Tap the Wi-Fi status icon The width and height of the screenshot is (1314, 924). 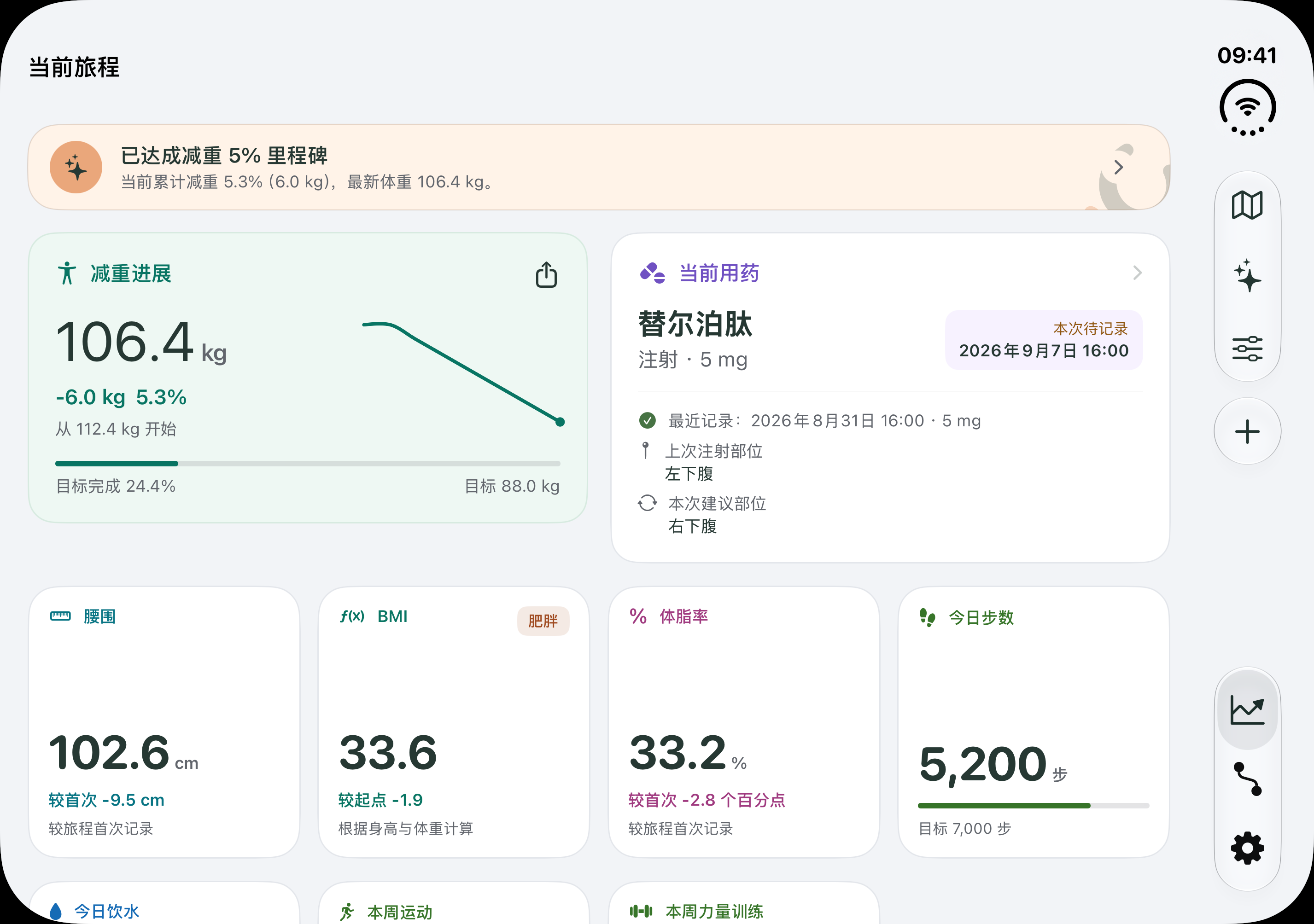click(x=1247, y=108)
